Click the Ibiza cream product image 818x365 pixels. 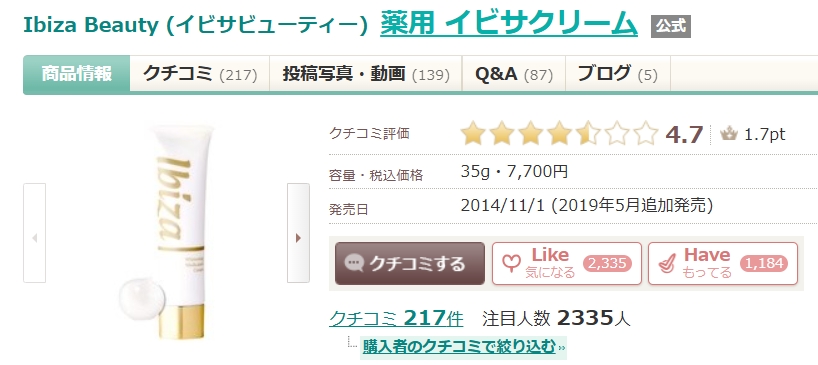(167, 233)
